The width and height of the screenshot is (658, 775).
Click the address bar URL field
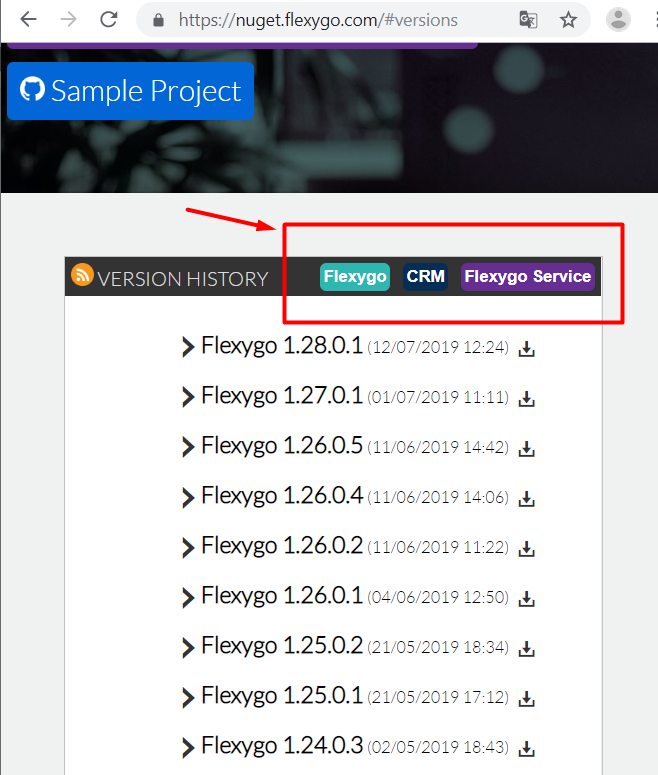click(318, 20)
